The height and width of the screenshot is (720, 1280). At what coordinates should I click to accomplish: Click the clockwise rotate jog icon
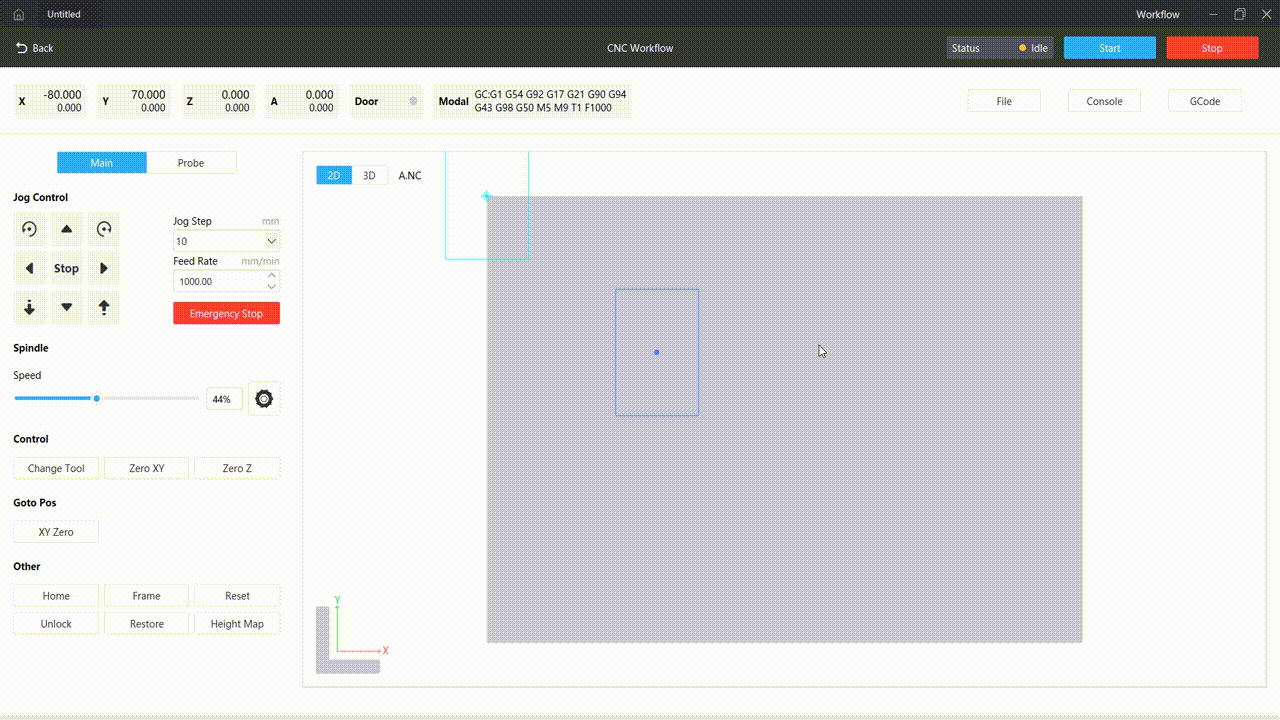click(104, 229)
